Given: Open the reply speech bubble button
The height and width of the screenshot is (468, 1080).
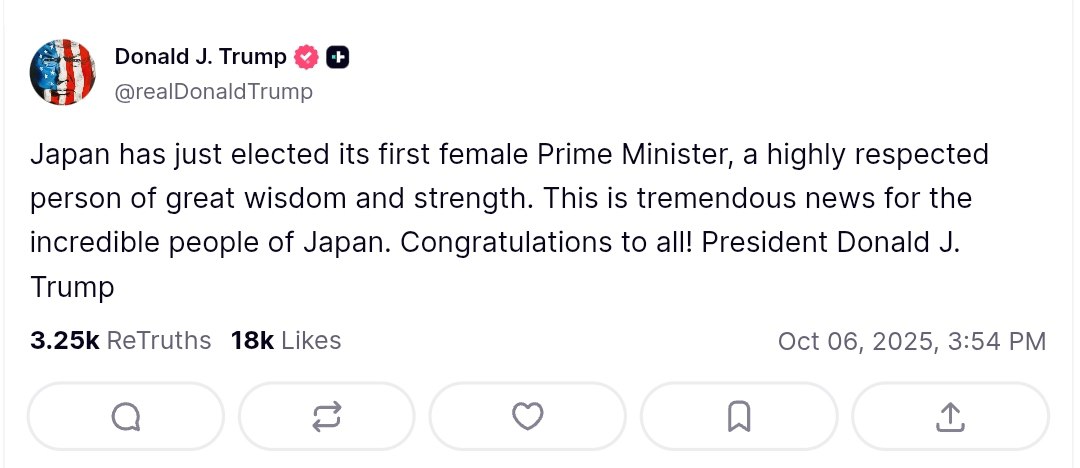Looking at the screenshot, I should [126, 416].
